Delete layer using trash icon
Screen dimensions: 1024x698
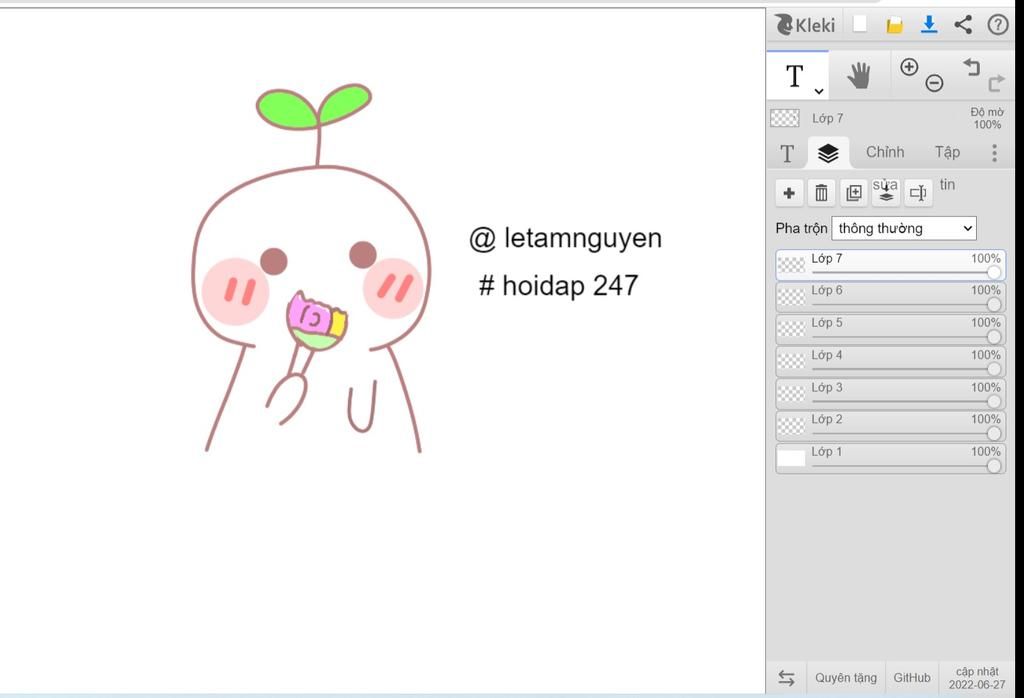[821, 193]
